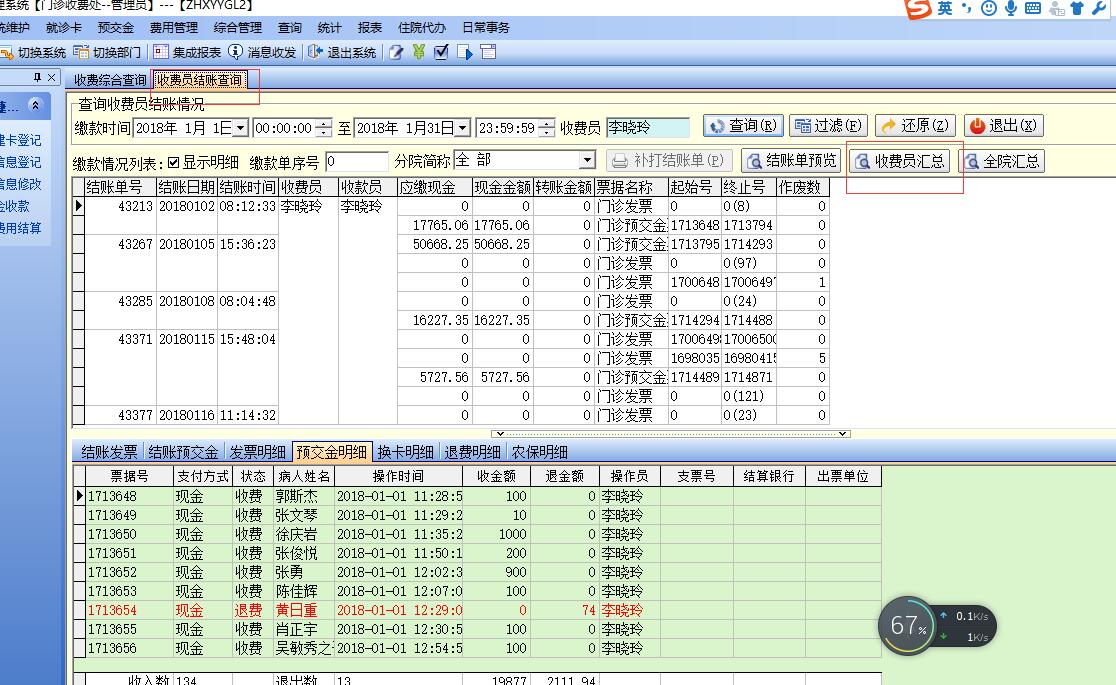The image size is (1116, 685).
Task: Open 消息收发 info icon
Action: (236, 52)
